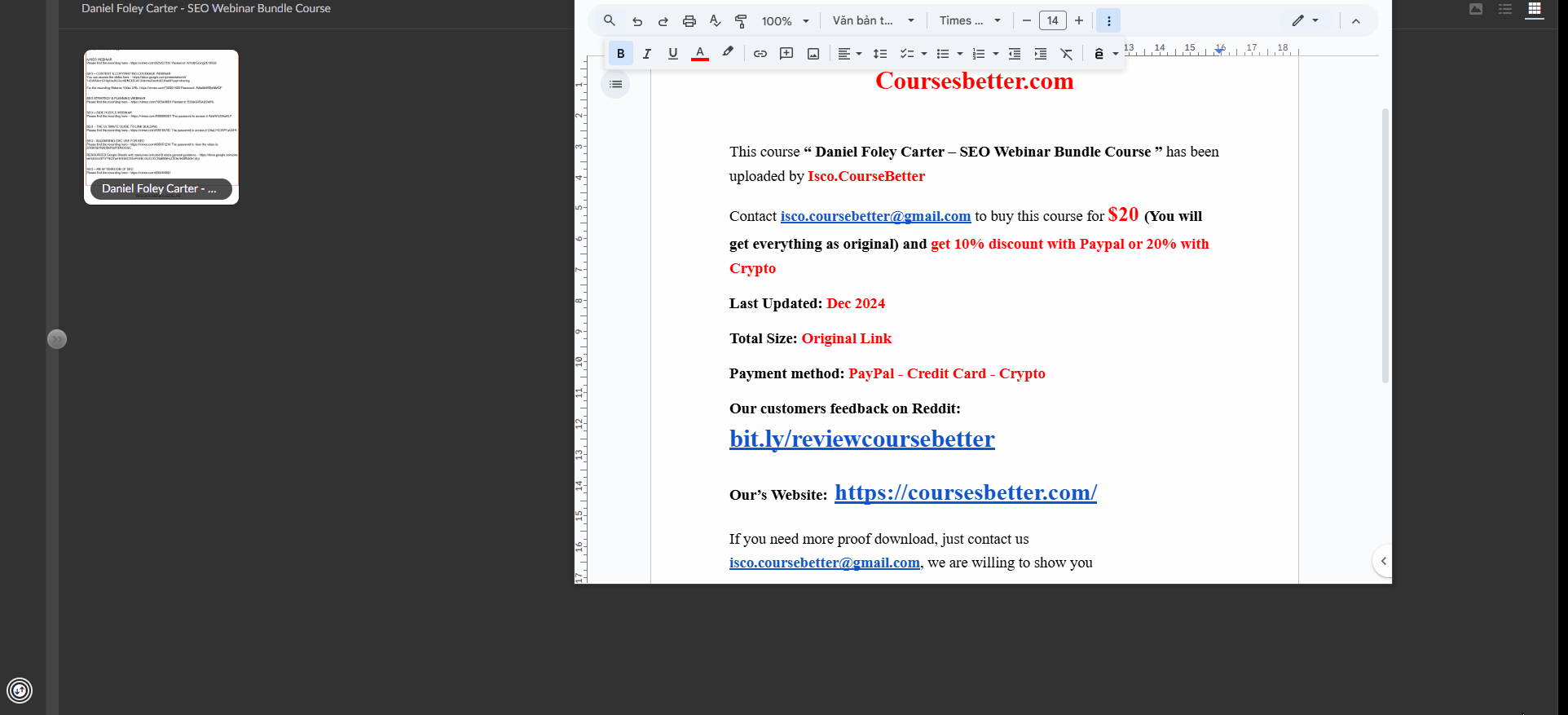Image resolution: width=1568 pixels, height=715 pixels.
Task: Expand the paragraph style dropdown
Action: point(873,21)
